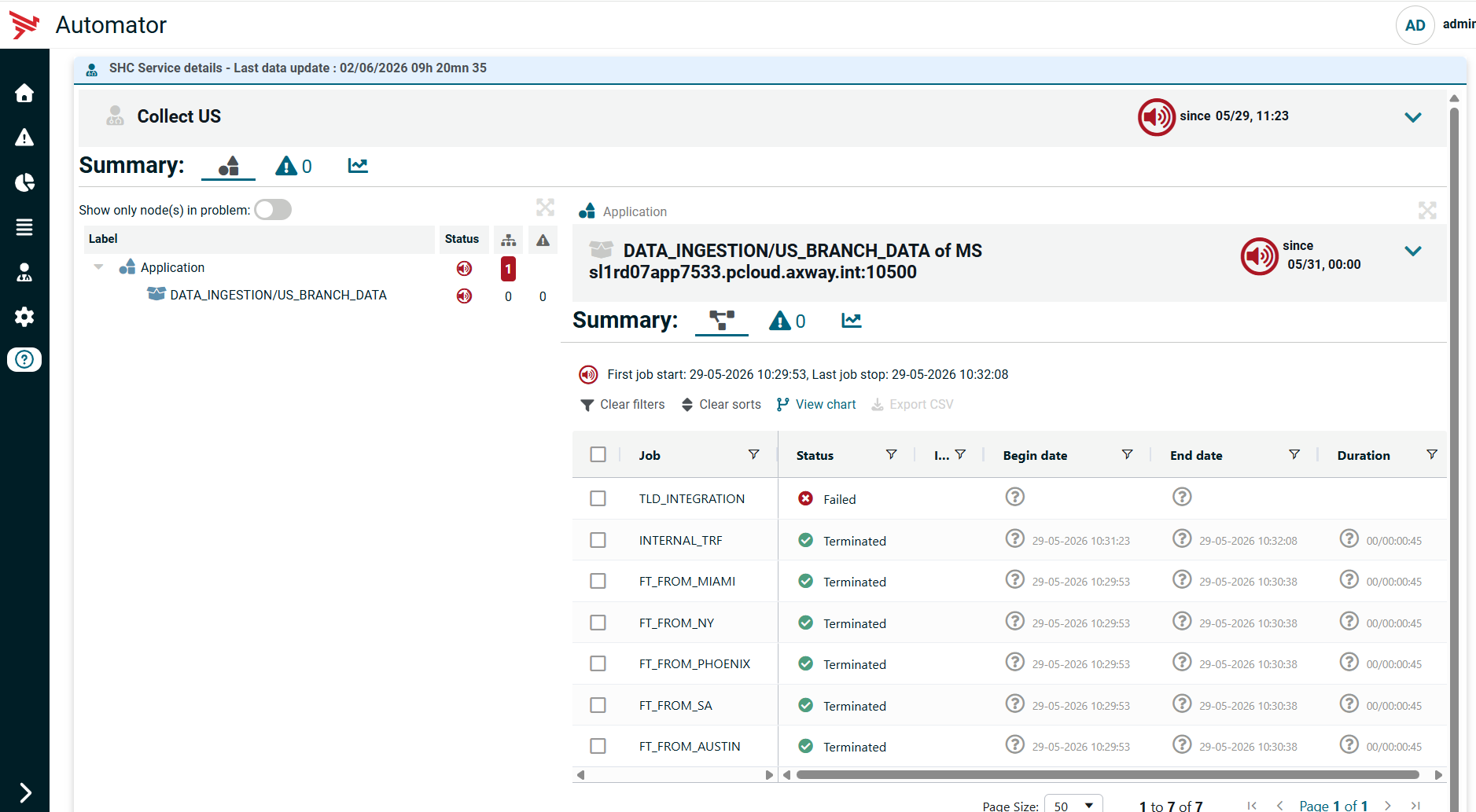Viewport: 1476px width, 812px height.
Task: Open the AD user avatar
Action: click(x=1415, y=25)
